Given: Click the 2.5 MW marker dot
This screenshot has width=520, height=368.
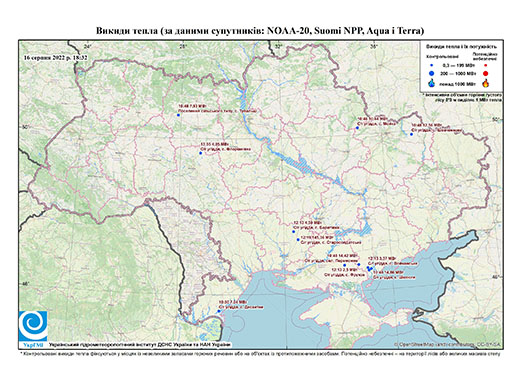Looking at the screenshot, I should point(344,265).
